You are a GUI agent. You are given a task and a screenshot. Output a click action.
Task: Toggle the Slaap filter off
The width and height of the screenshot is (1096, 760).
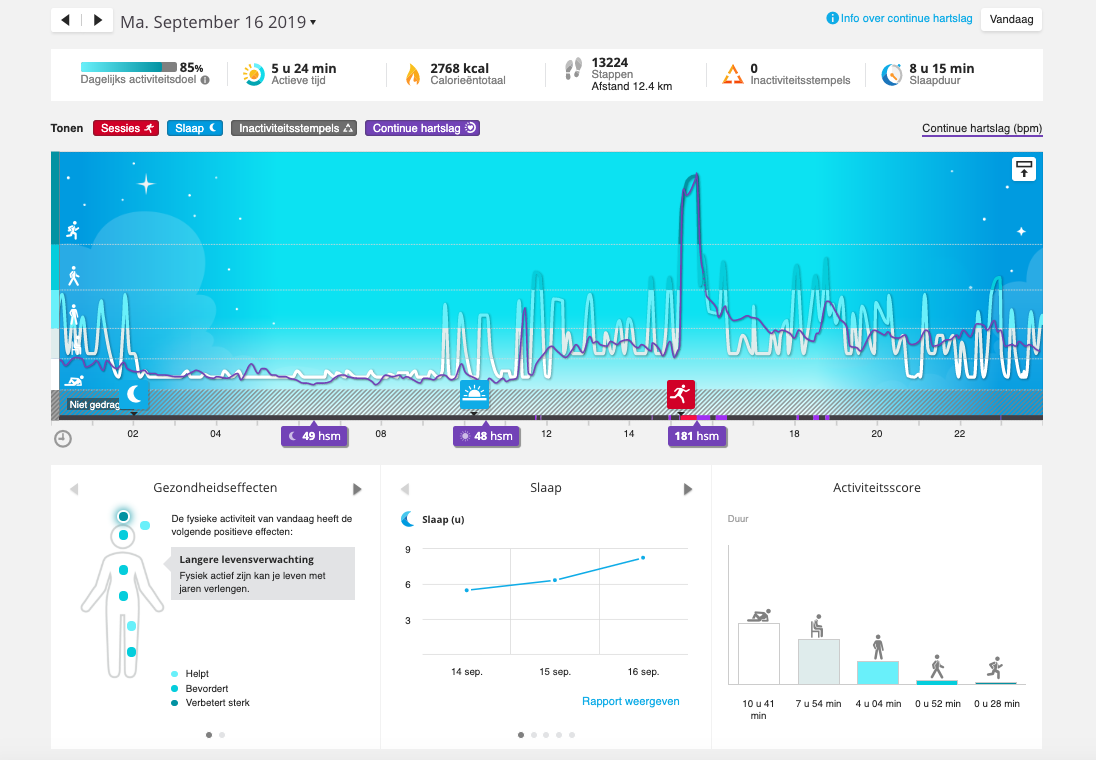(x=195, y=128)
